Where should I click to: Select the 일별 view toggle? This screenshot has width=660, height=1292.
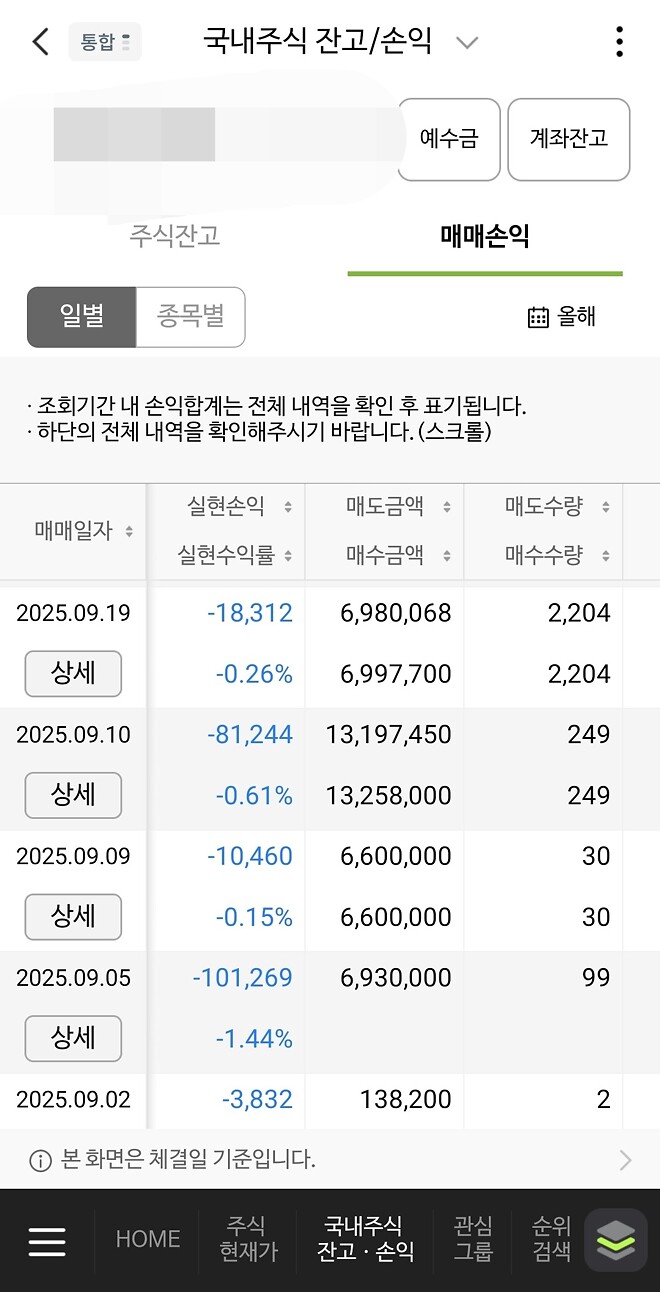coord(81,316)
